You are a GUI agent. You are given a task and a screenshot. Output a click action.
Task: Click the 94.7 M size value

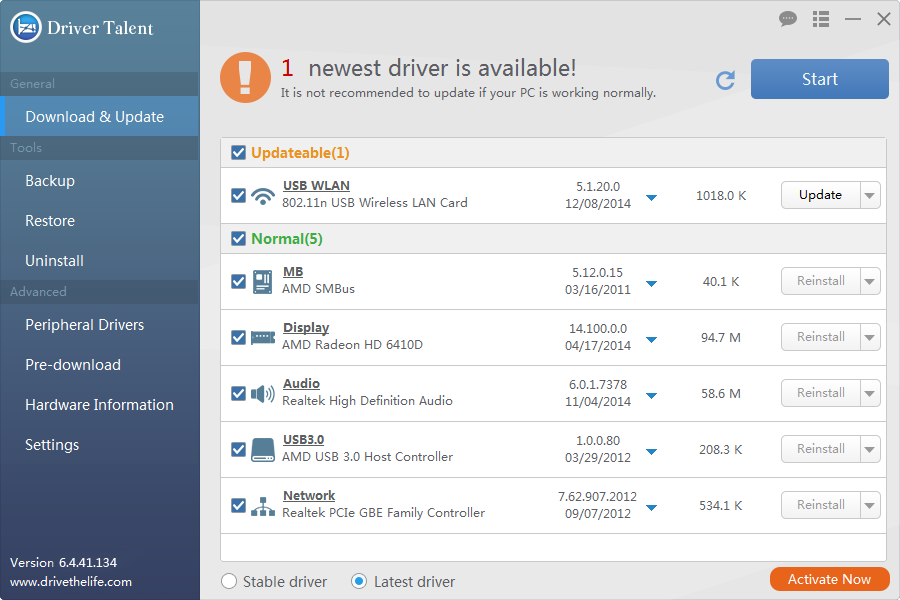click(x=720, y=338)
